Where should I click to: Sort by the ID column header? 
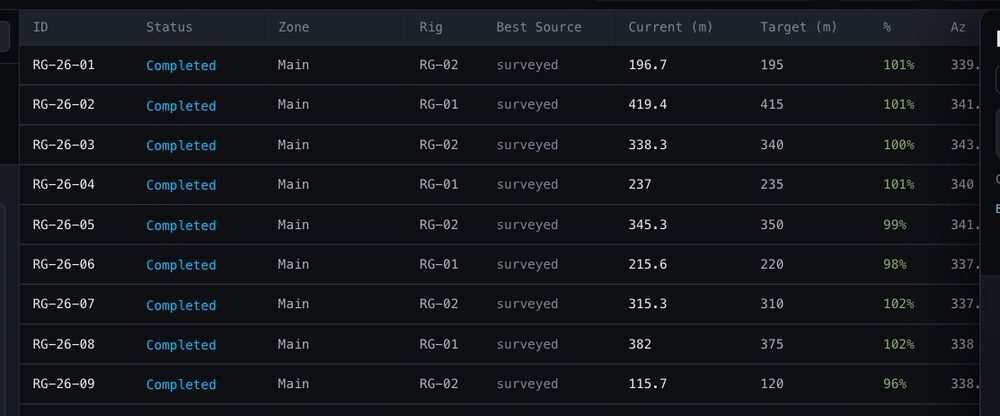pyautogui.click(x=40, y=27)
